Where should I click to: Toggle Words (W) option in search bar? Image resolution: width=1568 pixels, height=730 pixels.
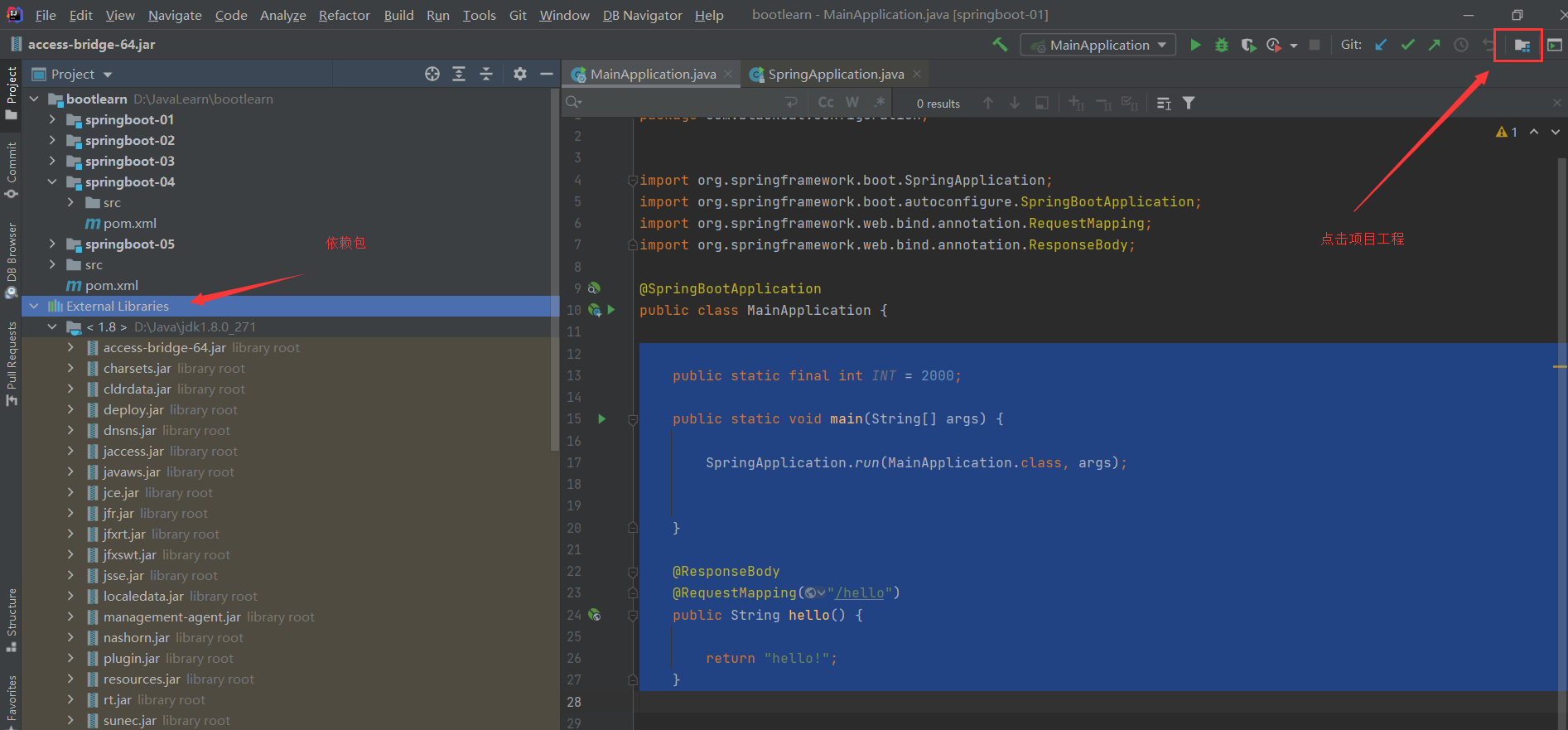point(852,103)
